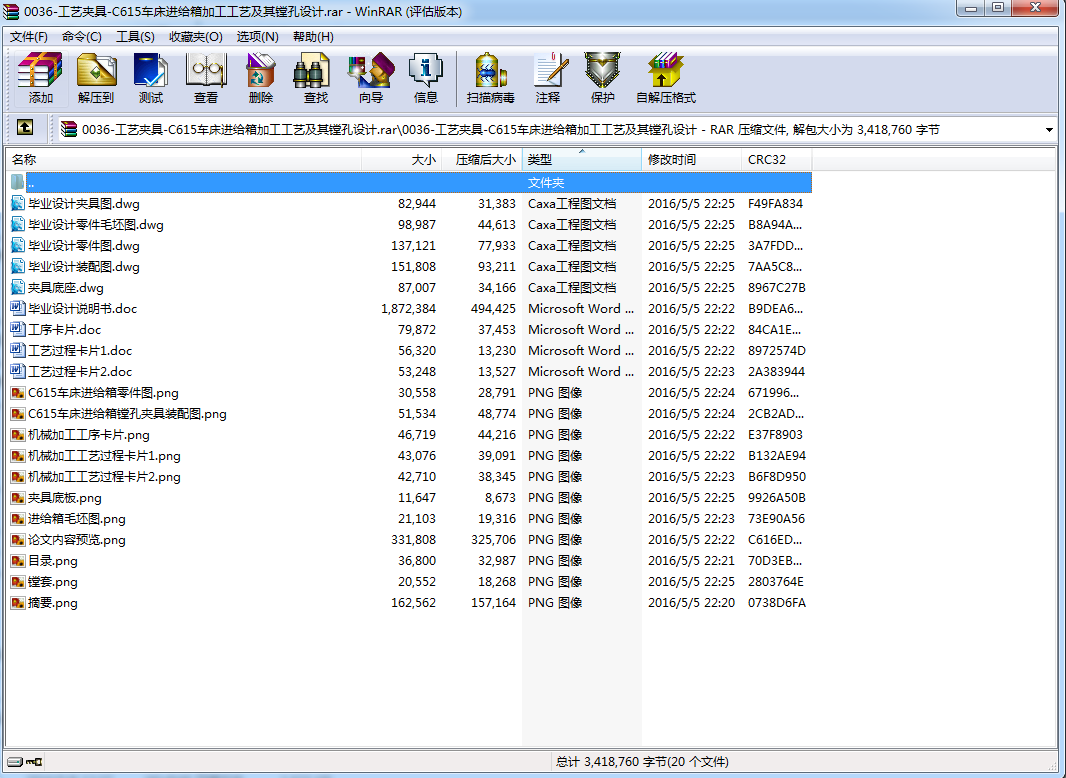Click the 扫描病毒 (Virus scan) icon
1066x778 pixels.
491,78
